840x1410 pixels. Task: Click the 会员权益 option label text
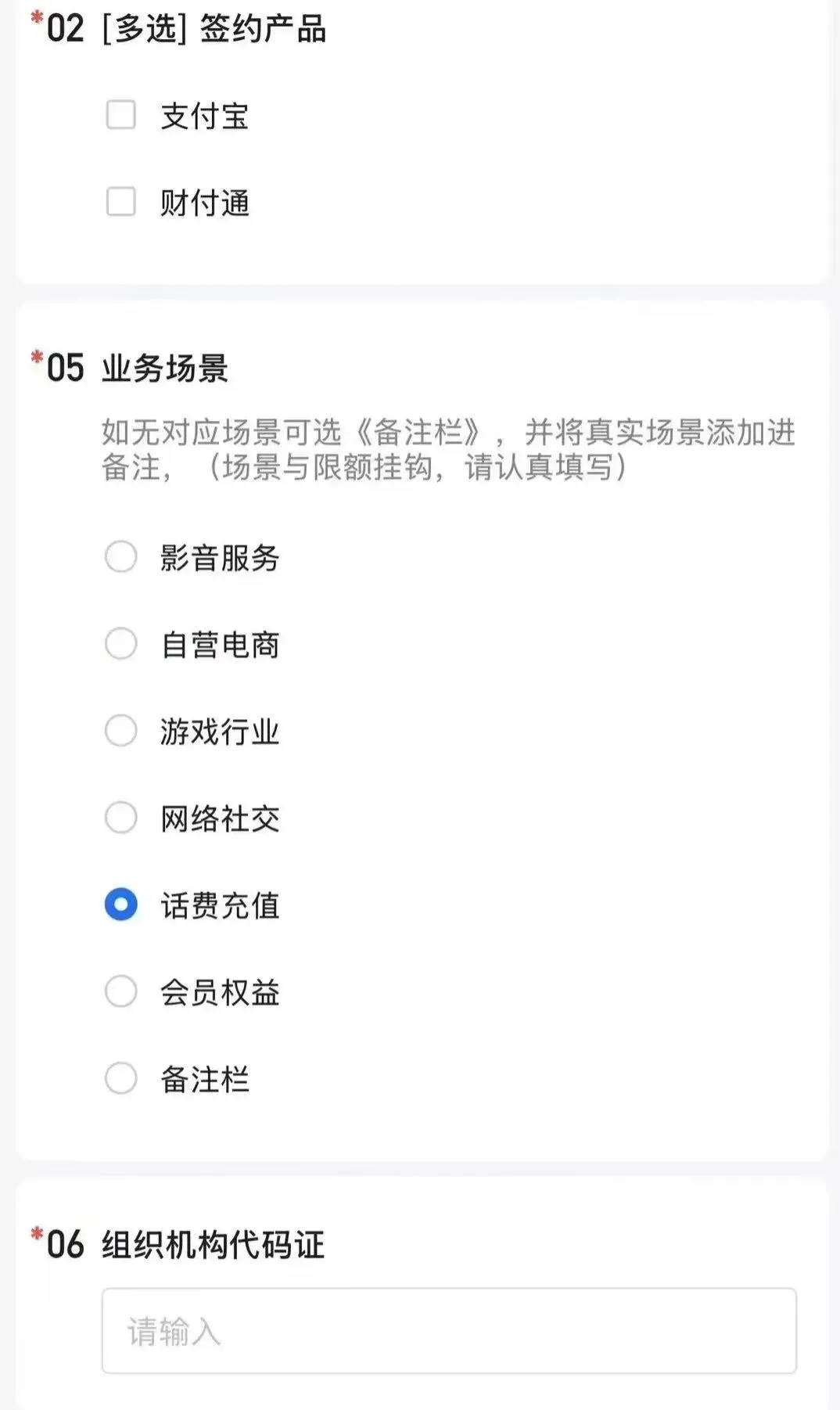pos(220,993)
